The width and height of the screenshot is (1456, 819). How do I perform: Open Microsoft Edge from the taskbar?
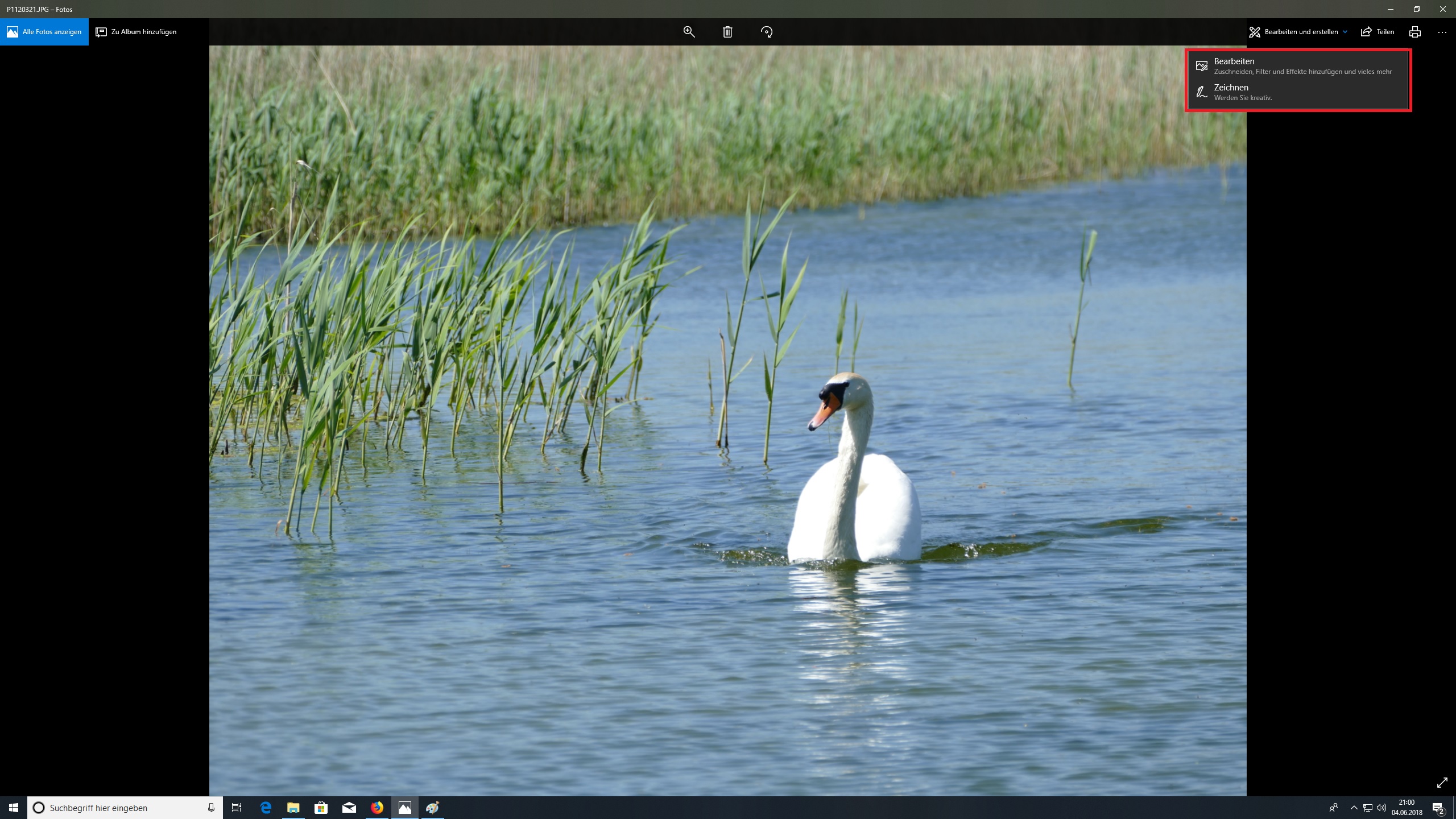point(266,808)
